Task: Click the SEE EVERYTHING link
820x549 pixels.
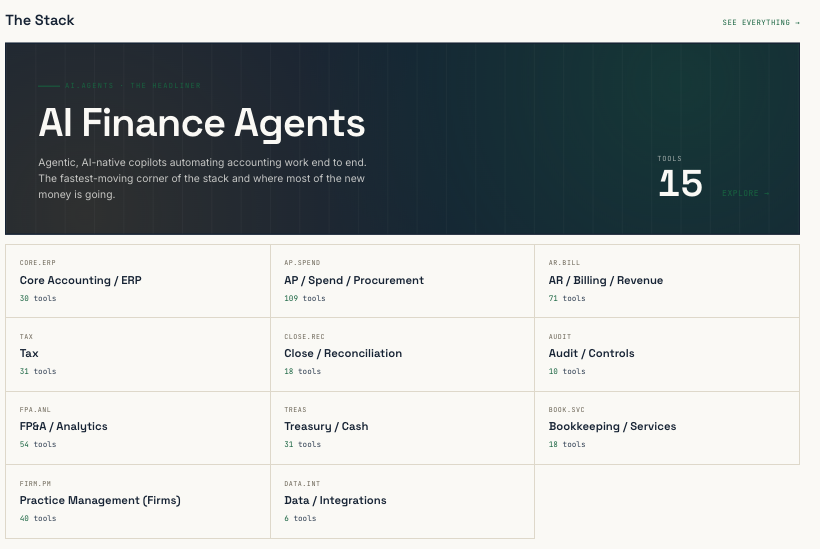Action: click(761, 22)
